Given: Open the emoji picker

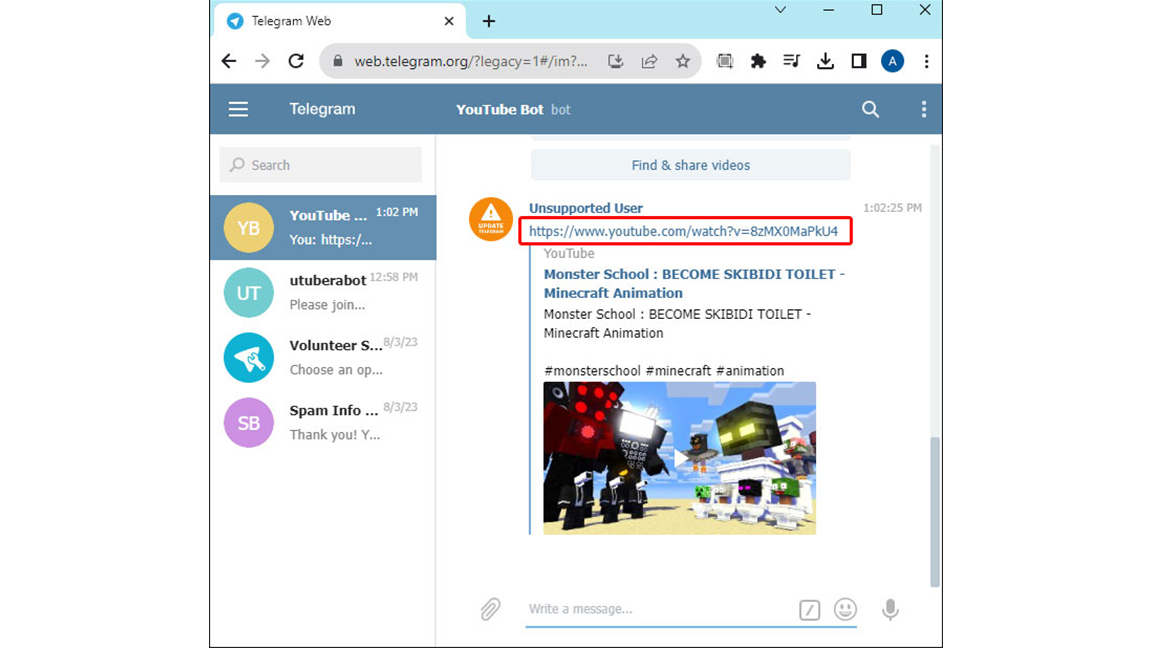Looking at the screenshot, I should 846,609.
